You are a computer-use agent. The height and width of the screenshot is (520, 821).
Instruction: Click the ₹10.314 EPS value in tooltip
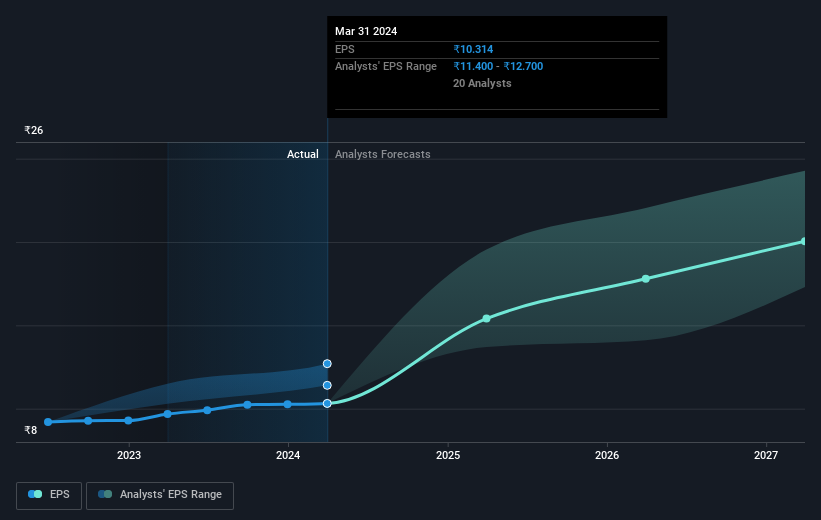point(473,49)
